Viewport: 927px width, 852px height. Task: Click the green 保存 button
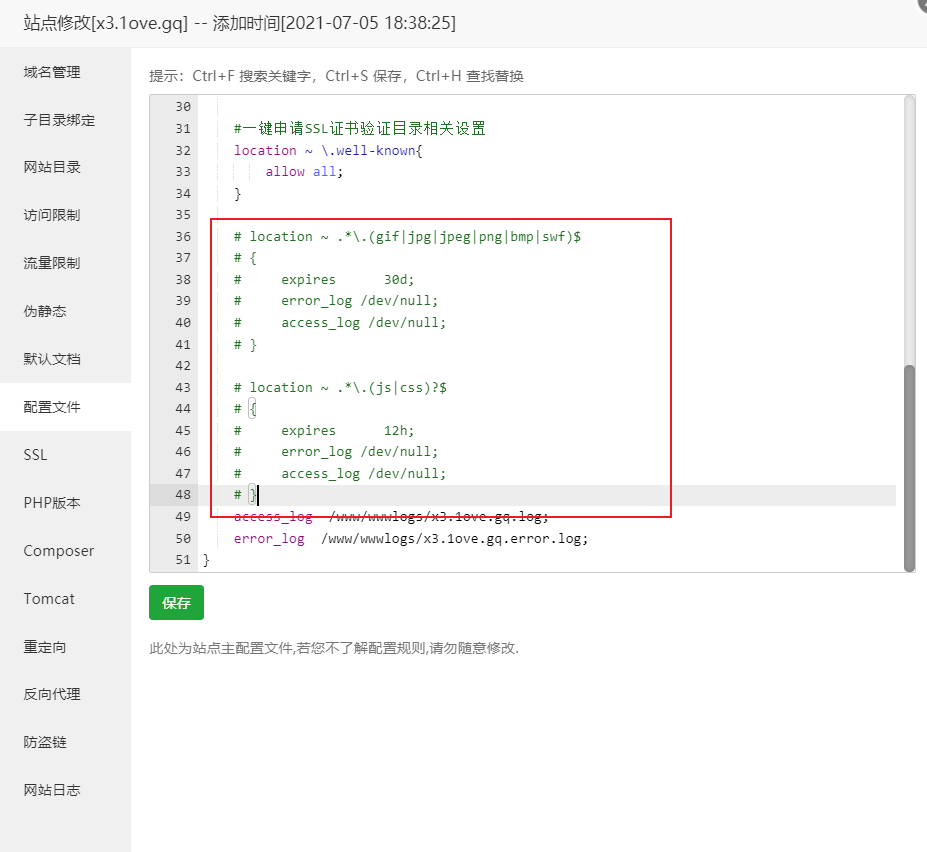tap(176, 603)
